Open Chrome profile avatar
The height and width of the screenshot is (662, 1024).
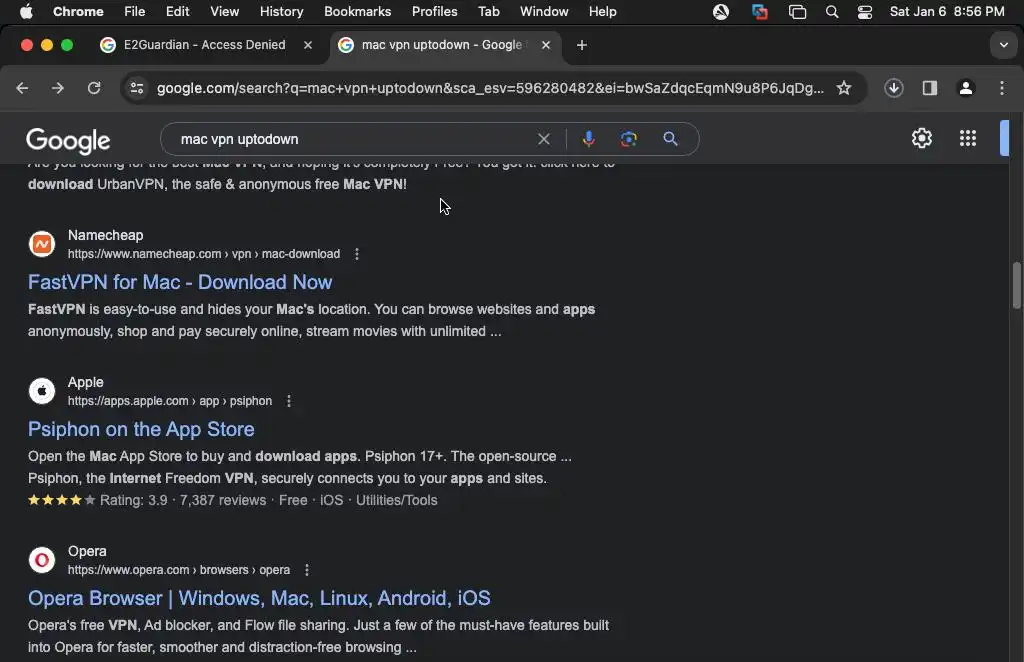click(x=966, y=88)
